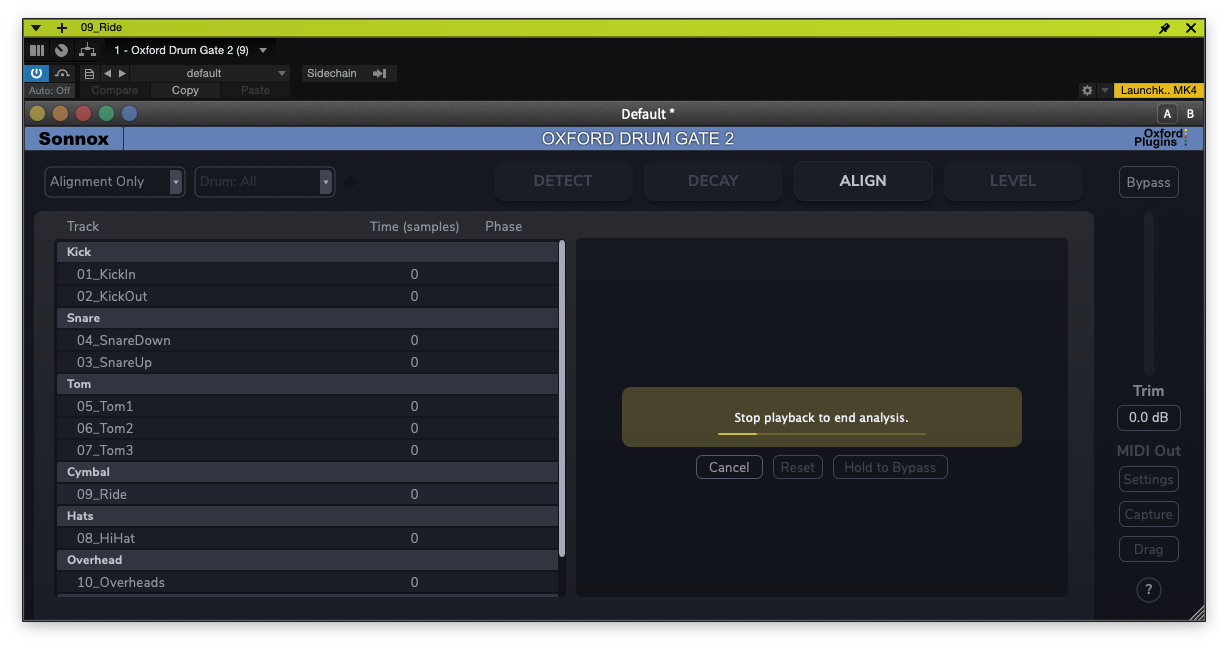The width and height of the screenshot is (1228, 648).
Task: Switch to the A settings slot
Action: pos(1167,114)
